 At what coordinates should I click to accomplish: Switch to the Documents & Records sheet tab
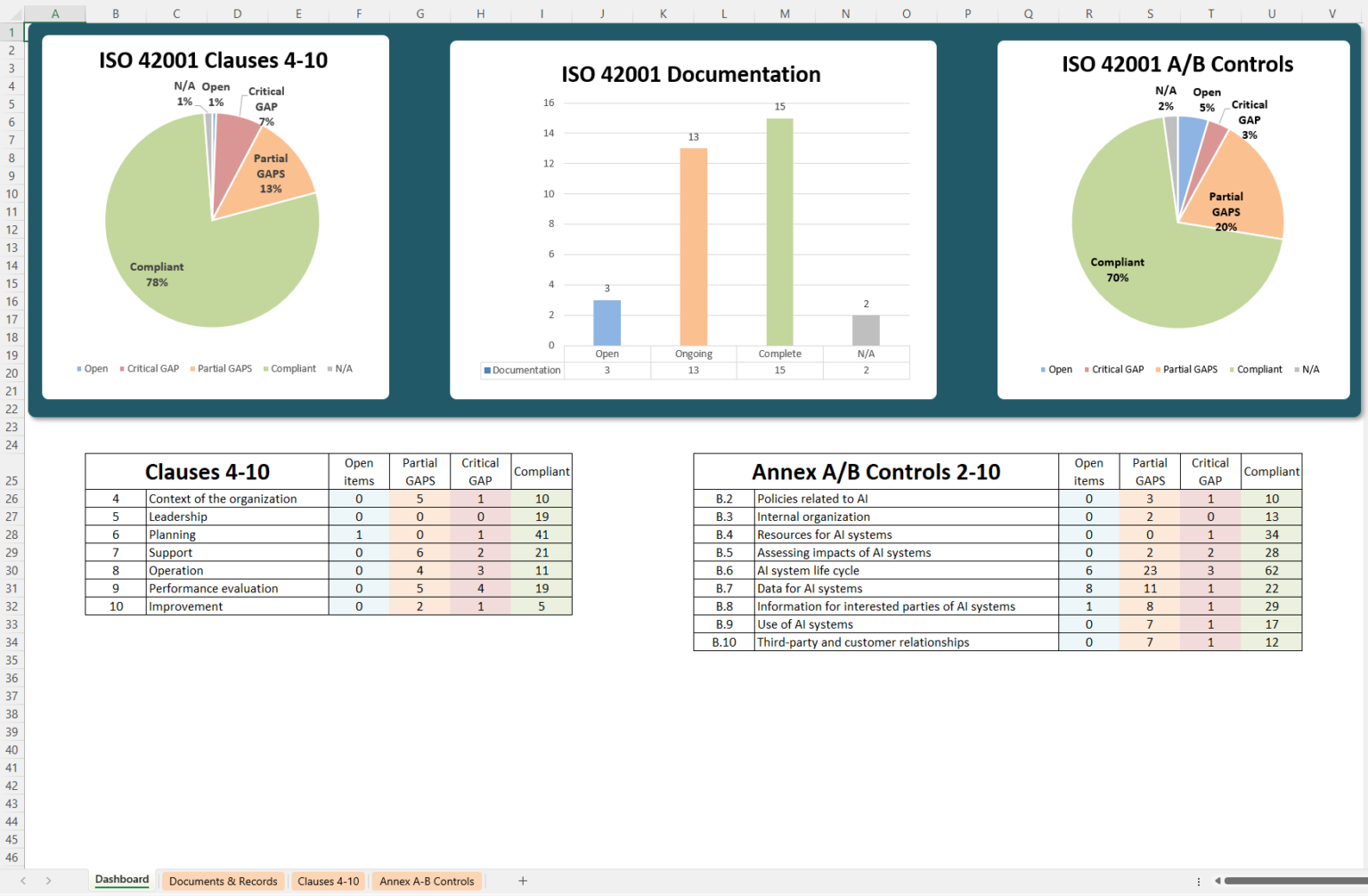[223, 881]
